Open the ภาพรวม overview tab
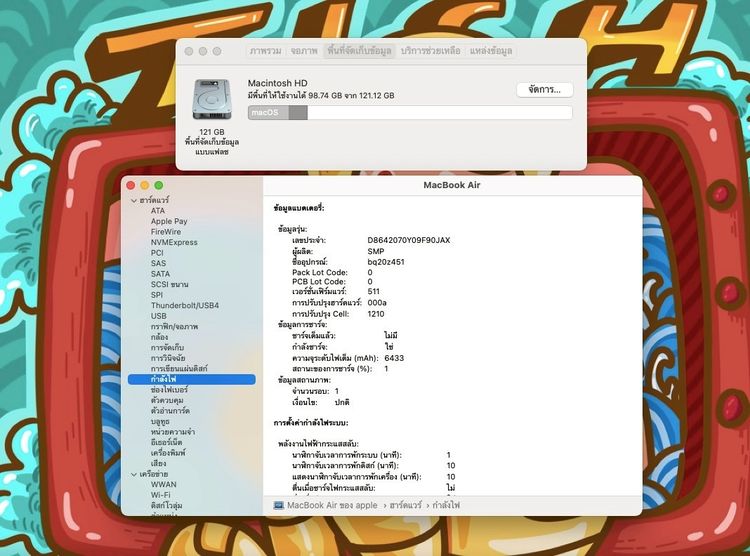 [265, 51]
